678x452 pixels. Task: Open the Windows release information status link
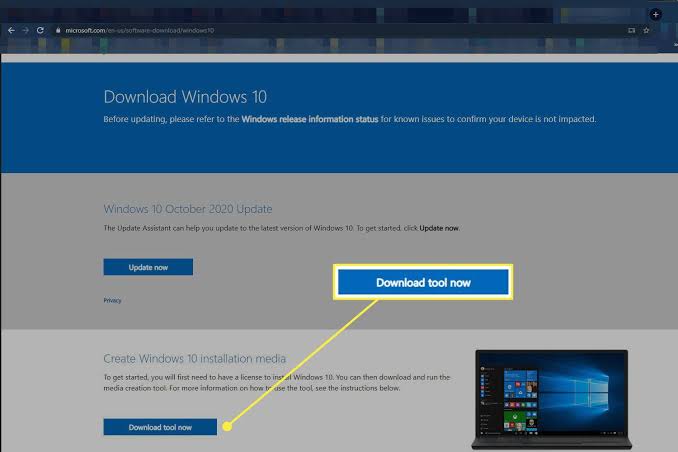pos(310,119)
